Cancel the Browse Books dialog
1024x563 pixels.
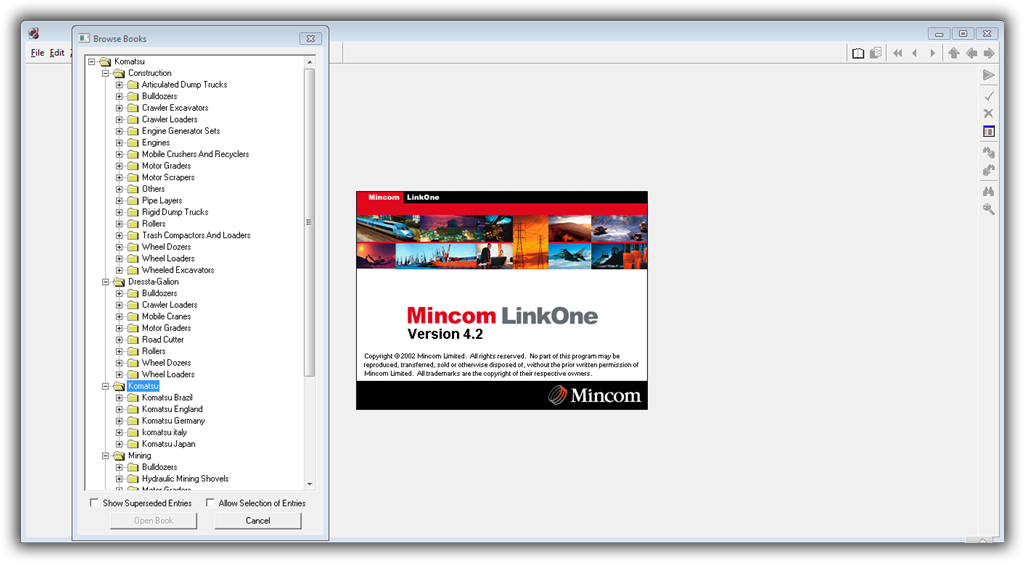[258, 521]
